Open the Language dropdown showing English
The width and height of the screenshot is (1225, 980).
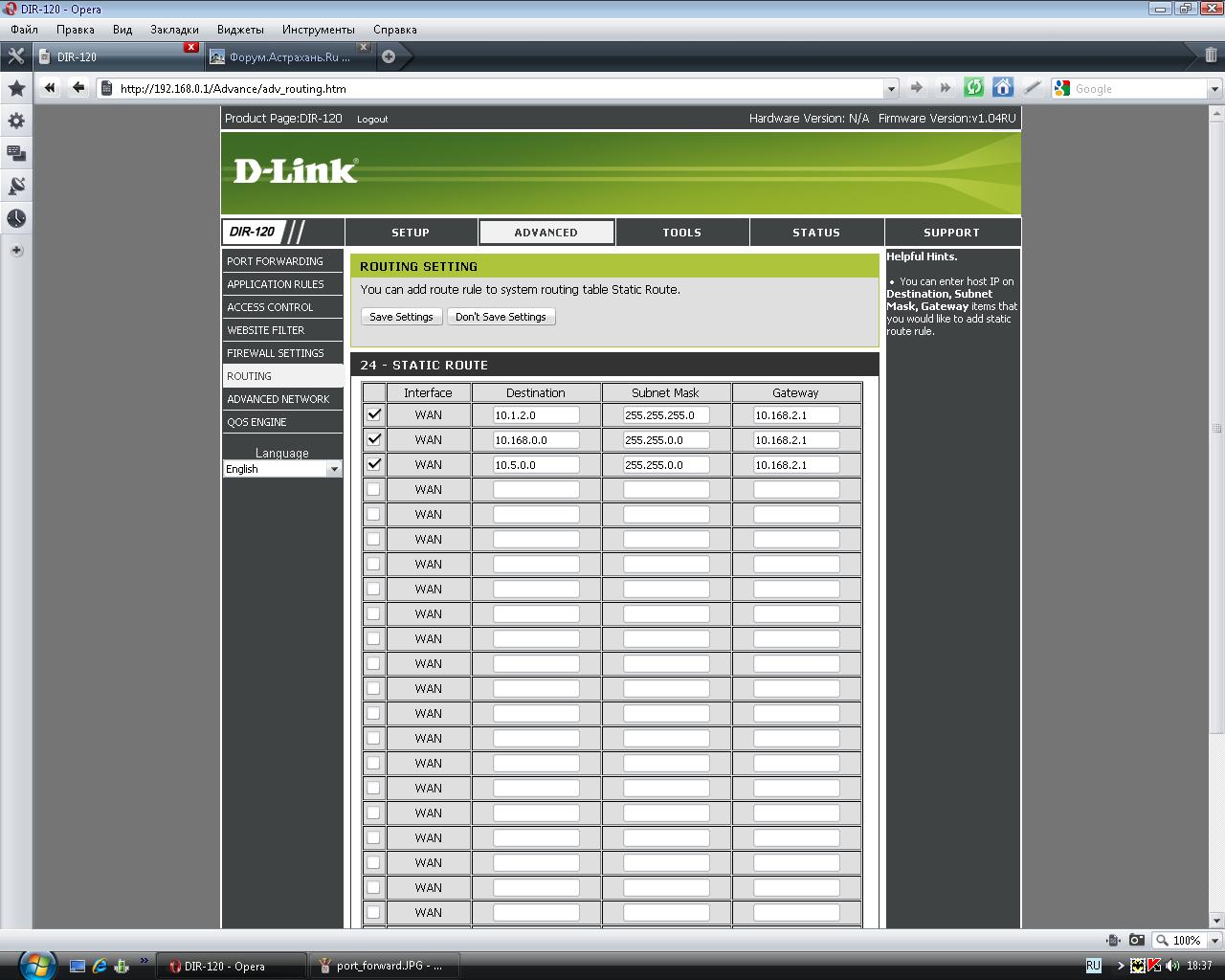tap(282, 469)
